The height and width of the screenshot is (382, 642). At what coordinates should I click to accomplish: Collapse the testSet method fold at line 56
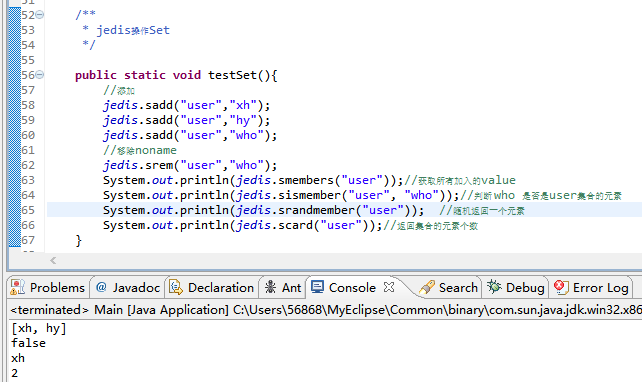(39, 75)
